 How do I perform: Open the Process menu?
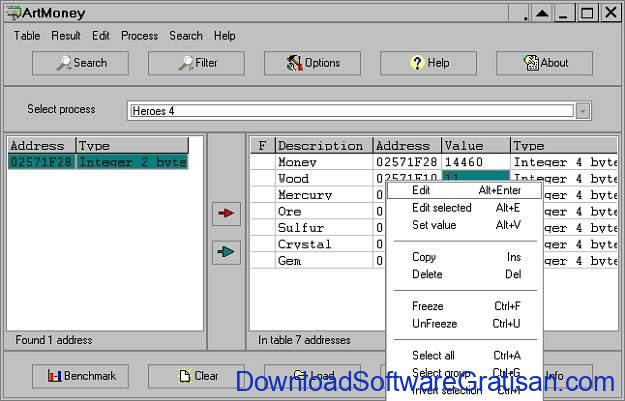click(140, 36)
